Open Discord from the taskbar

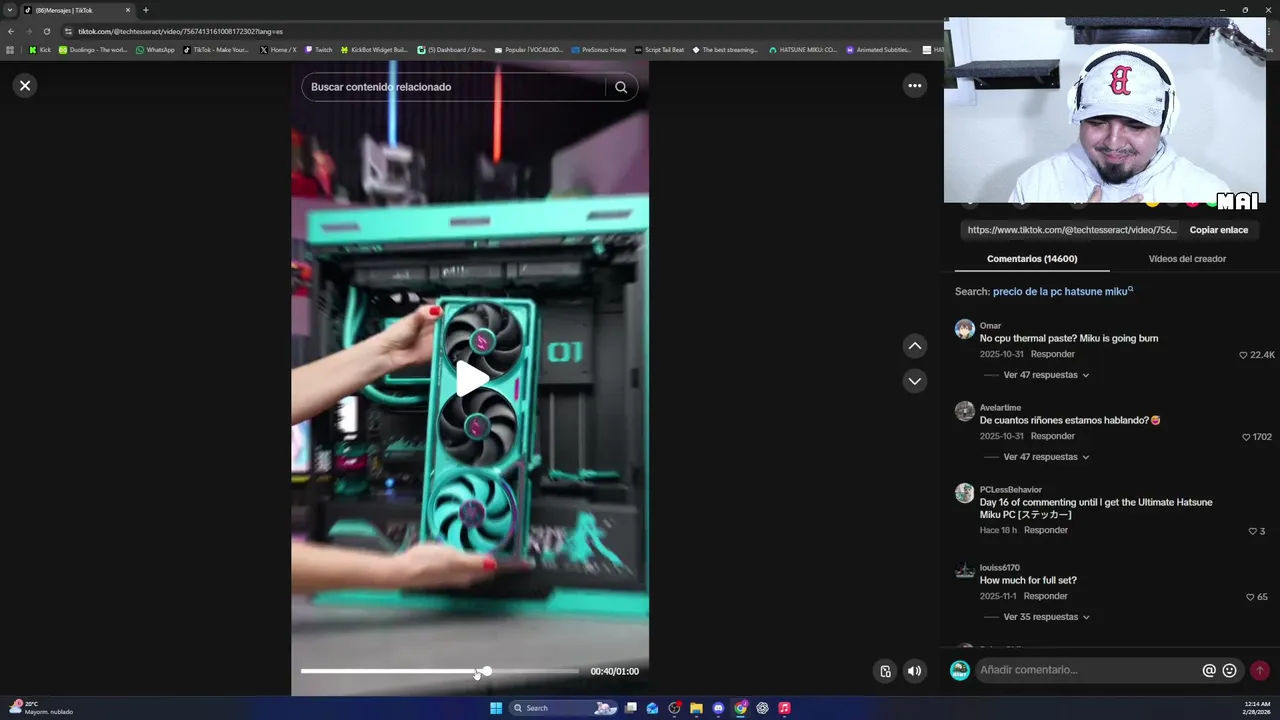coord(718,708)
